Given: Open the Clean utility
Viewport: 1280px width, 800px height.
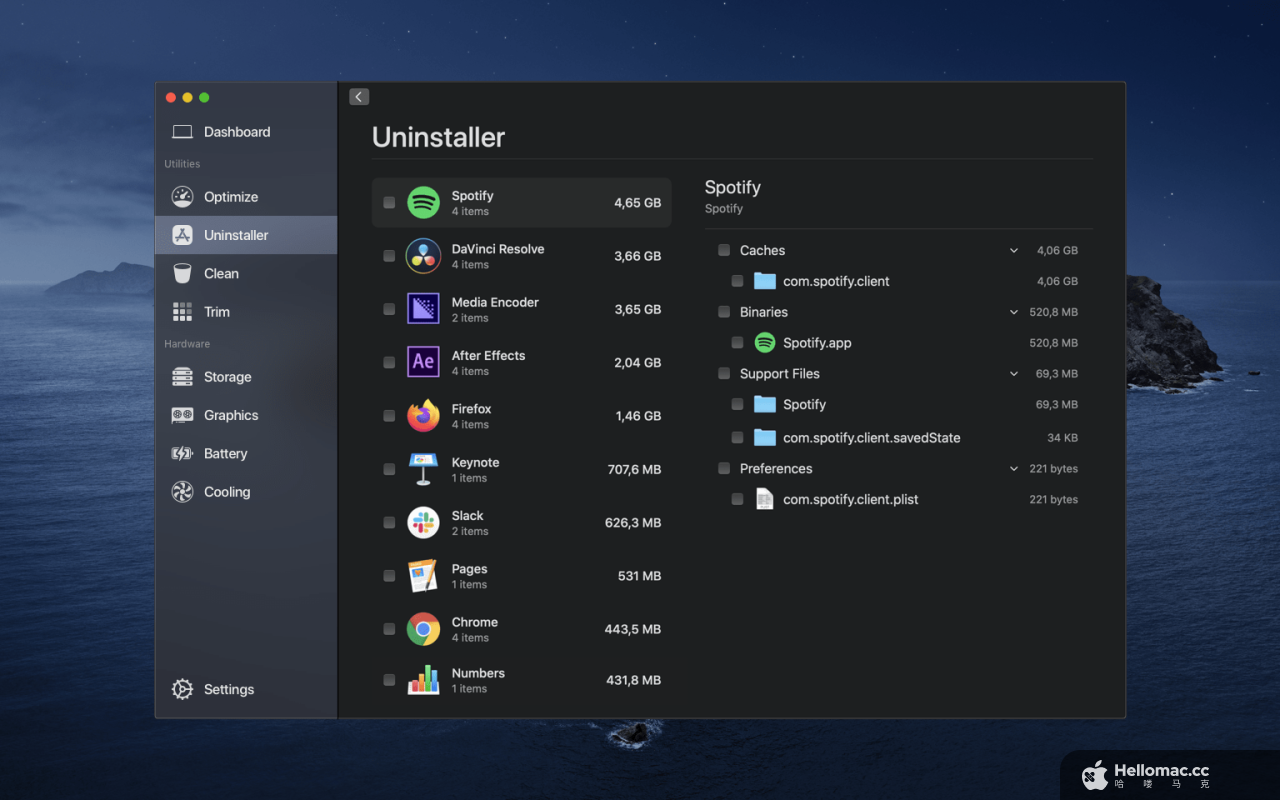Looking at the screenshot, I should coord(246,273).
